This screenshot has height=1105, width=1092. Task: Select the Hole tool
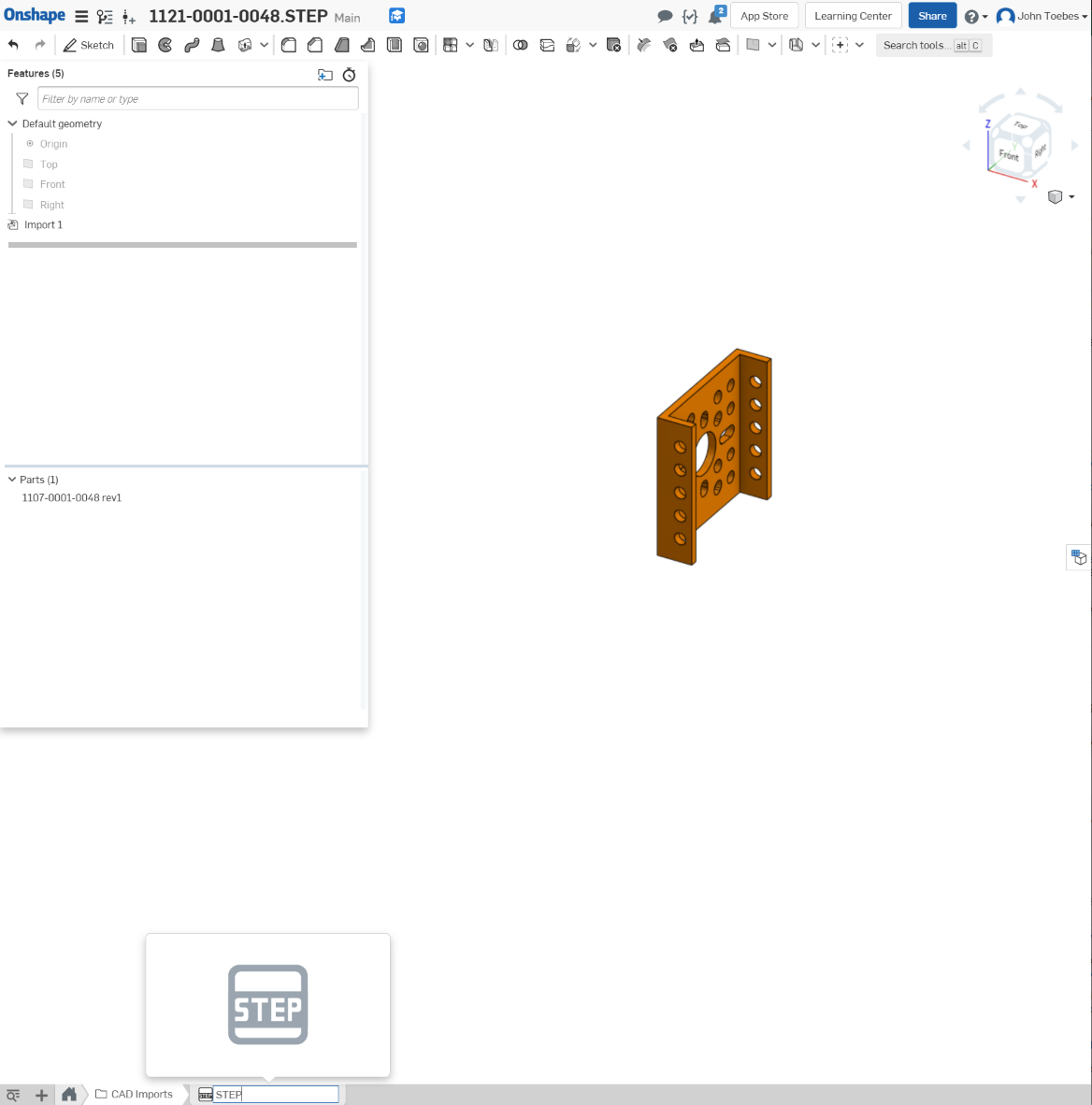click(421, 45)
